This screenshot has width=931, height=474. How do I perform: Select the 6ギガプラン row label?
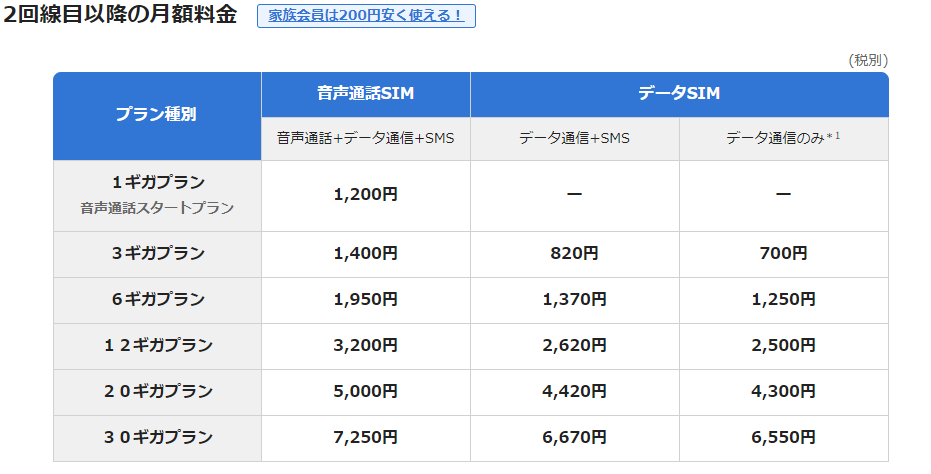click(157, 300)
